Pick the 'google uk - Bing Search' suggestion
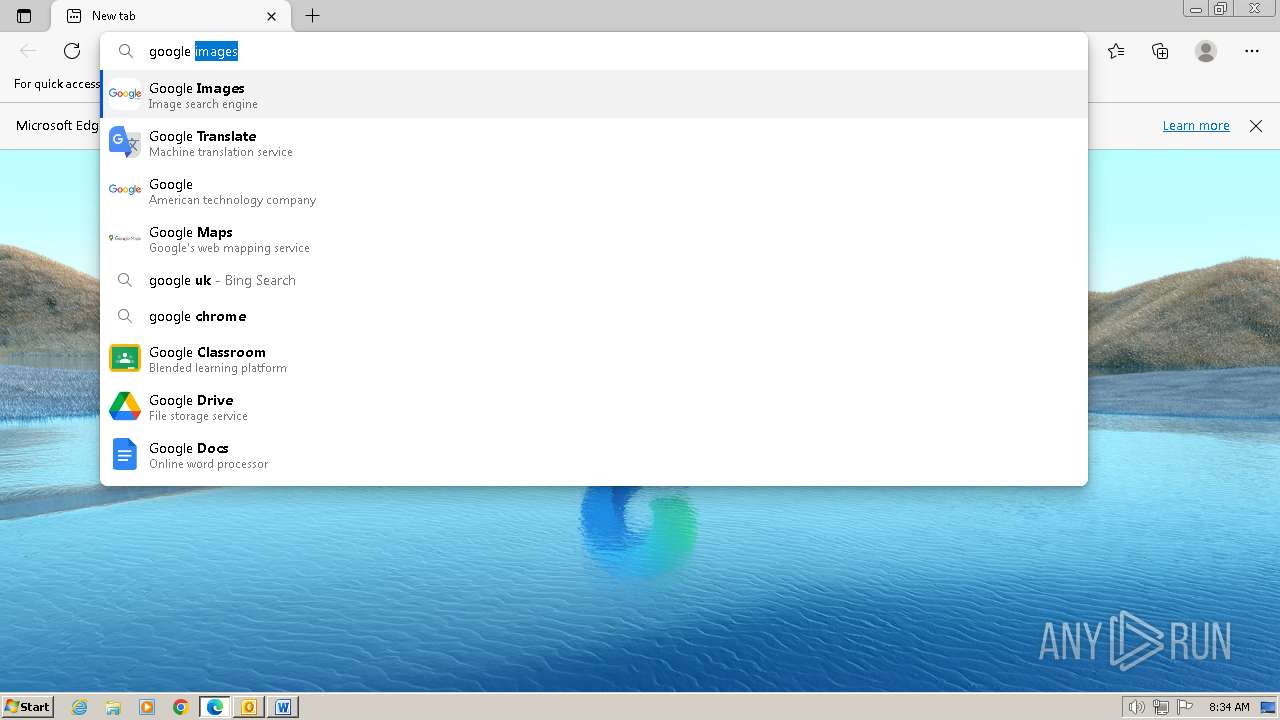 point(594,280)
